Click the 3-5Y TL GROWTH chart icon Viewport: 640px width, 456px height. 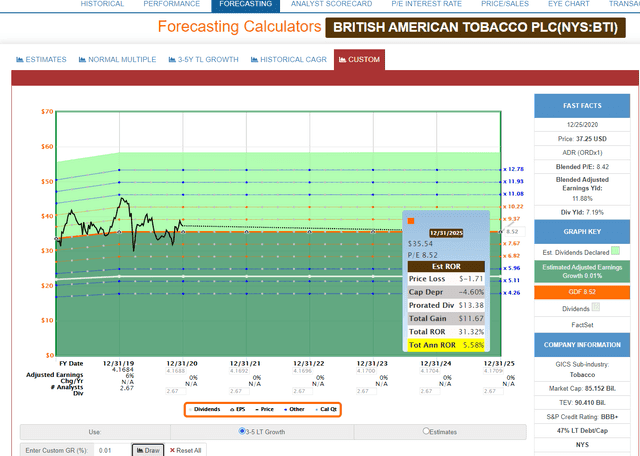(172, 60)
